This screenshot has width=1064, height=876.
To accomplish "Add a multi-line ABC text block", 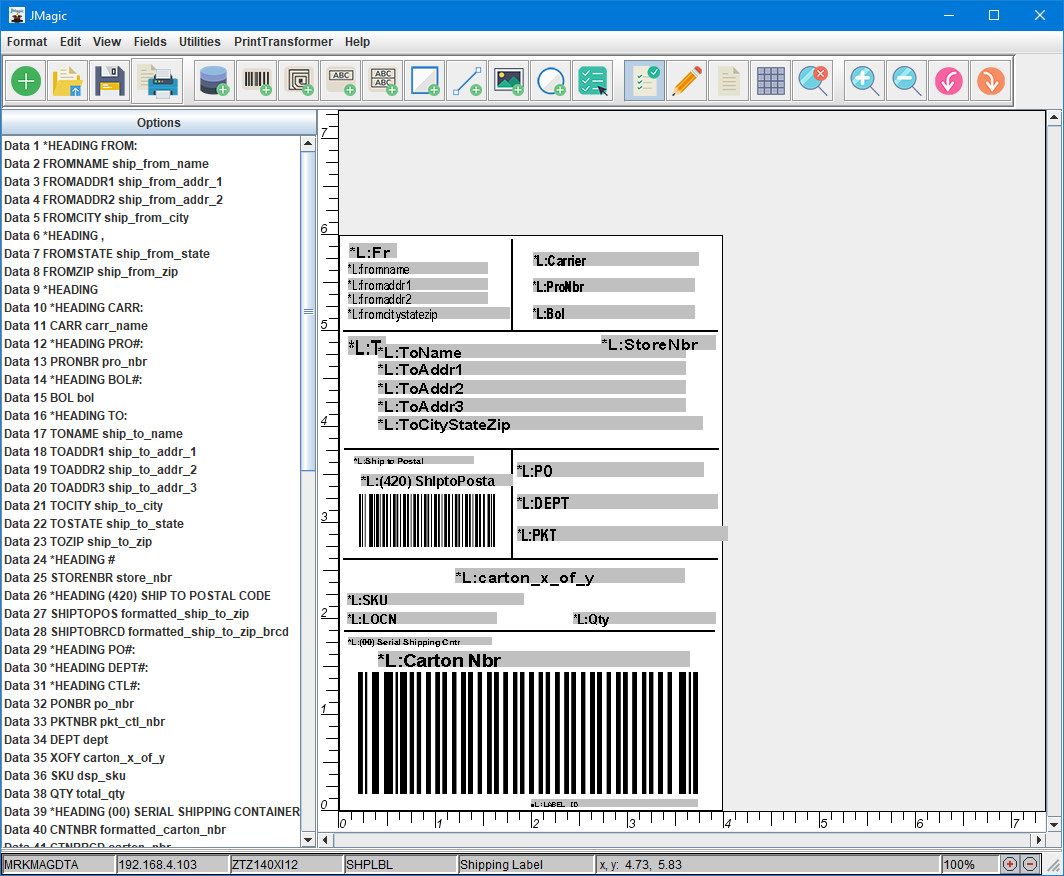I will [x=383, y=81].
